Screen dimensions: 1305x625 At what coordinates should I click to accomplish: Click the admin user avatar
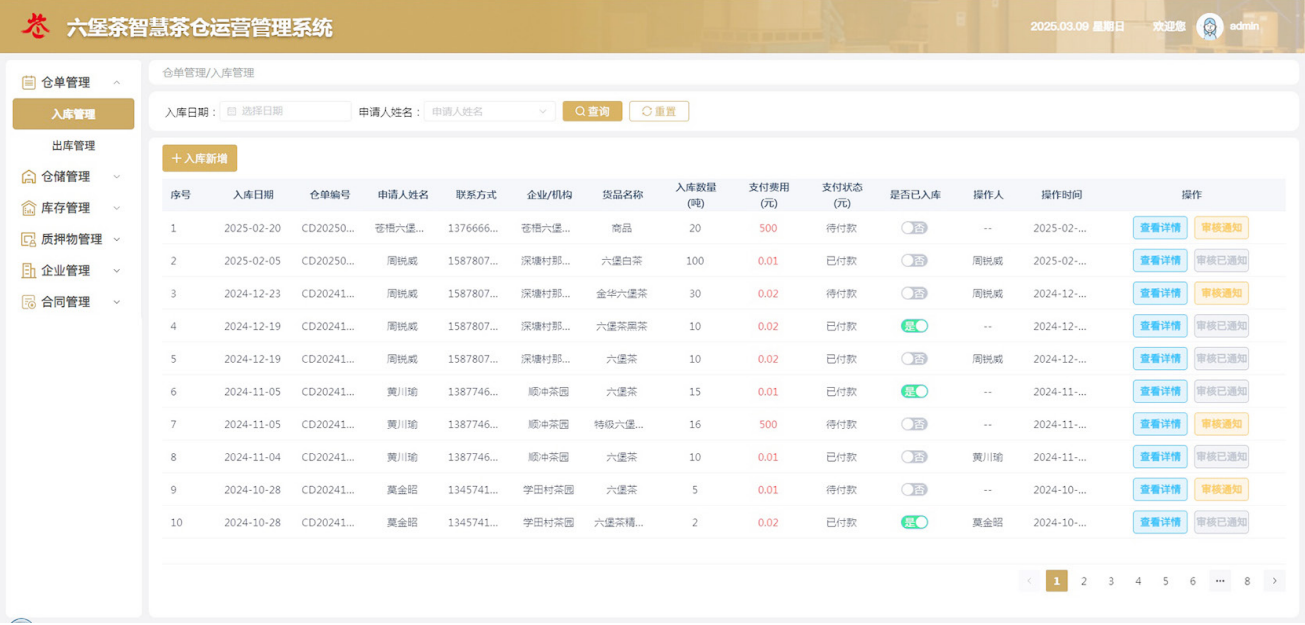(1209, 27)
